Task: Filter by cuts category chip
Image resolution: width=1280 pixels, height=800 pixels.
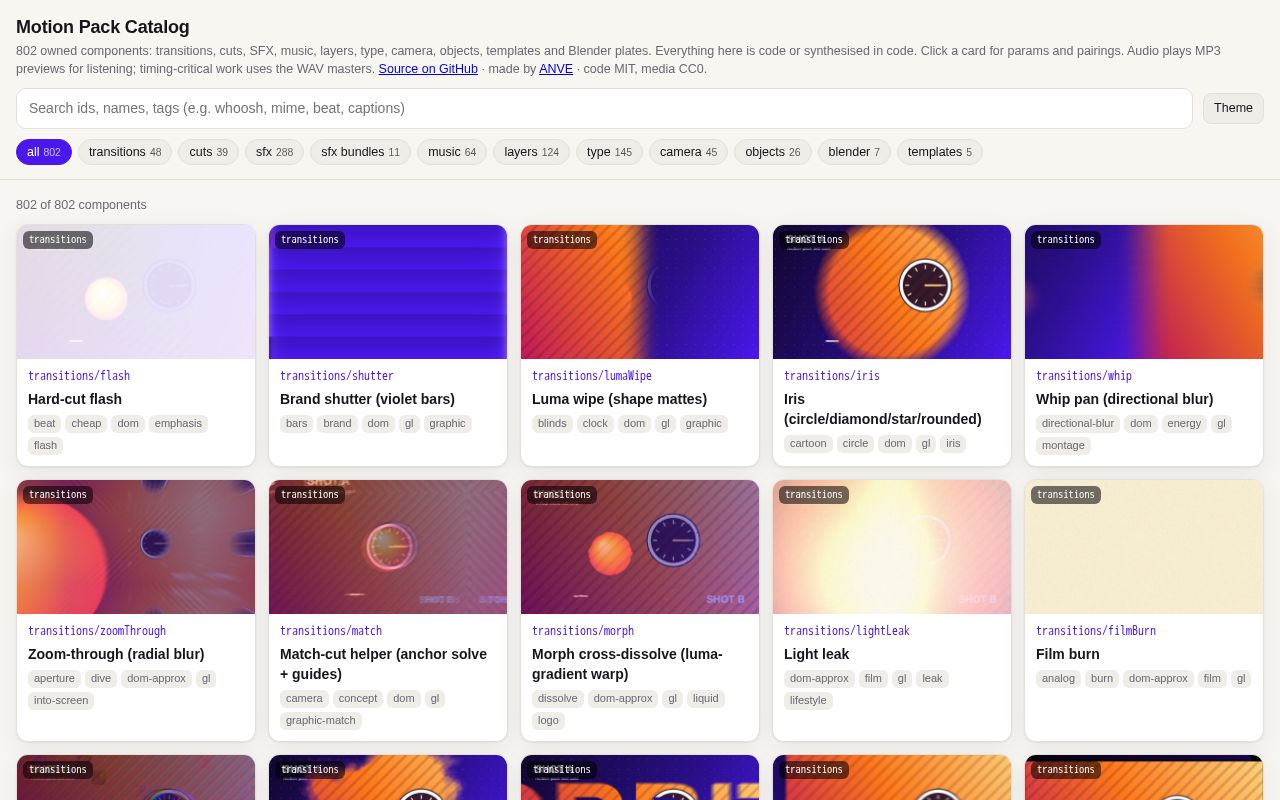Action: tap(208, 152)
